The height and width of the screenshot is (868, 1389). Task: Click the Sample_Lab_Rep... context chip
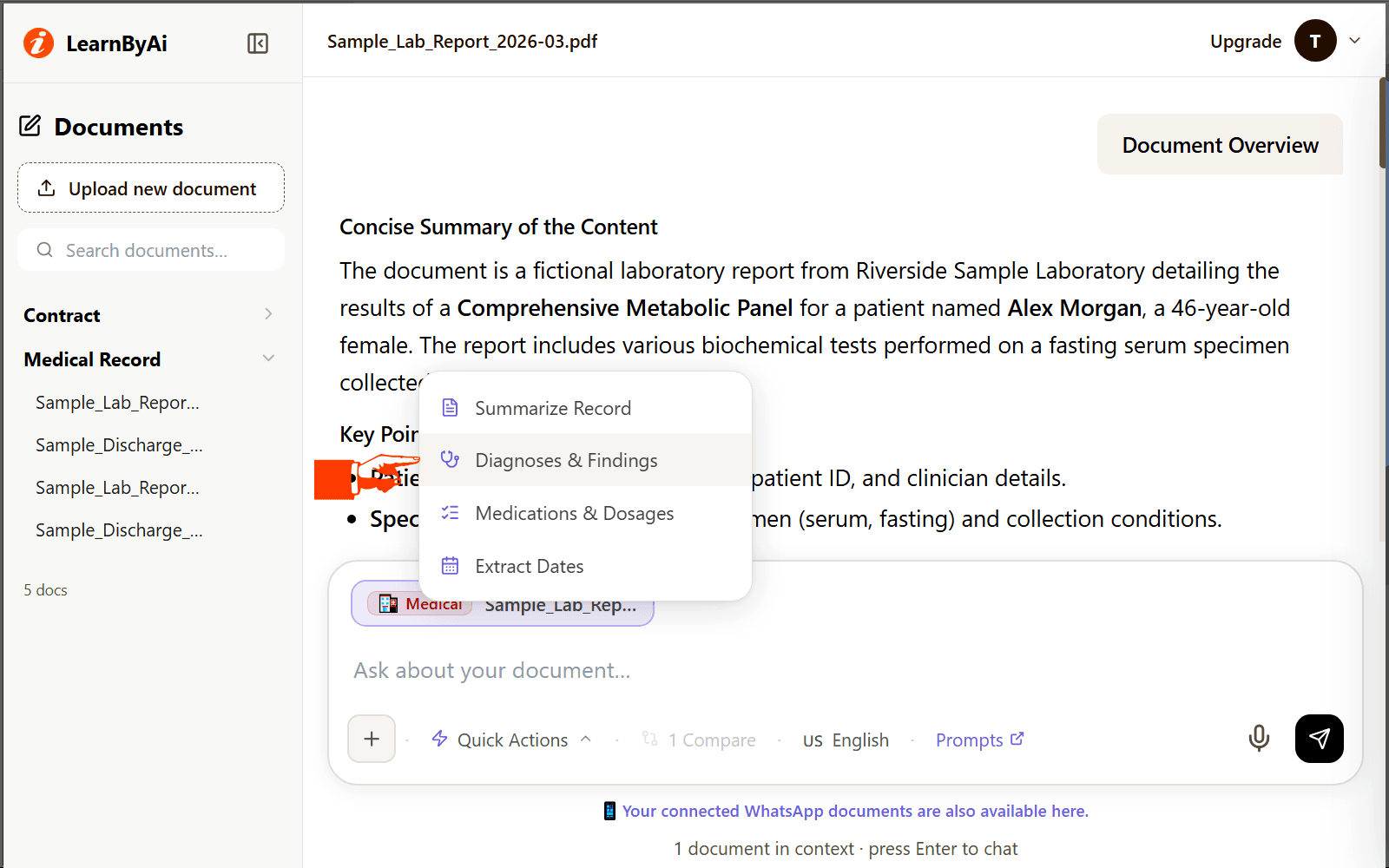(503, 604)
